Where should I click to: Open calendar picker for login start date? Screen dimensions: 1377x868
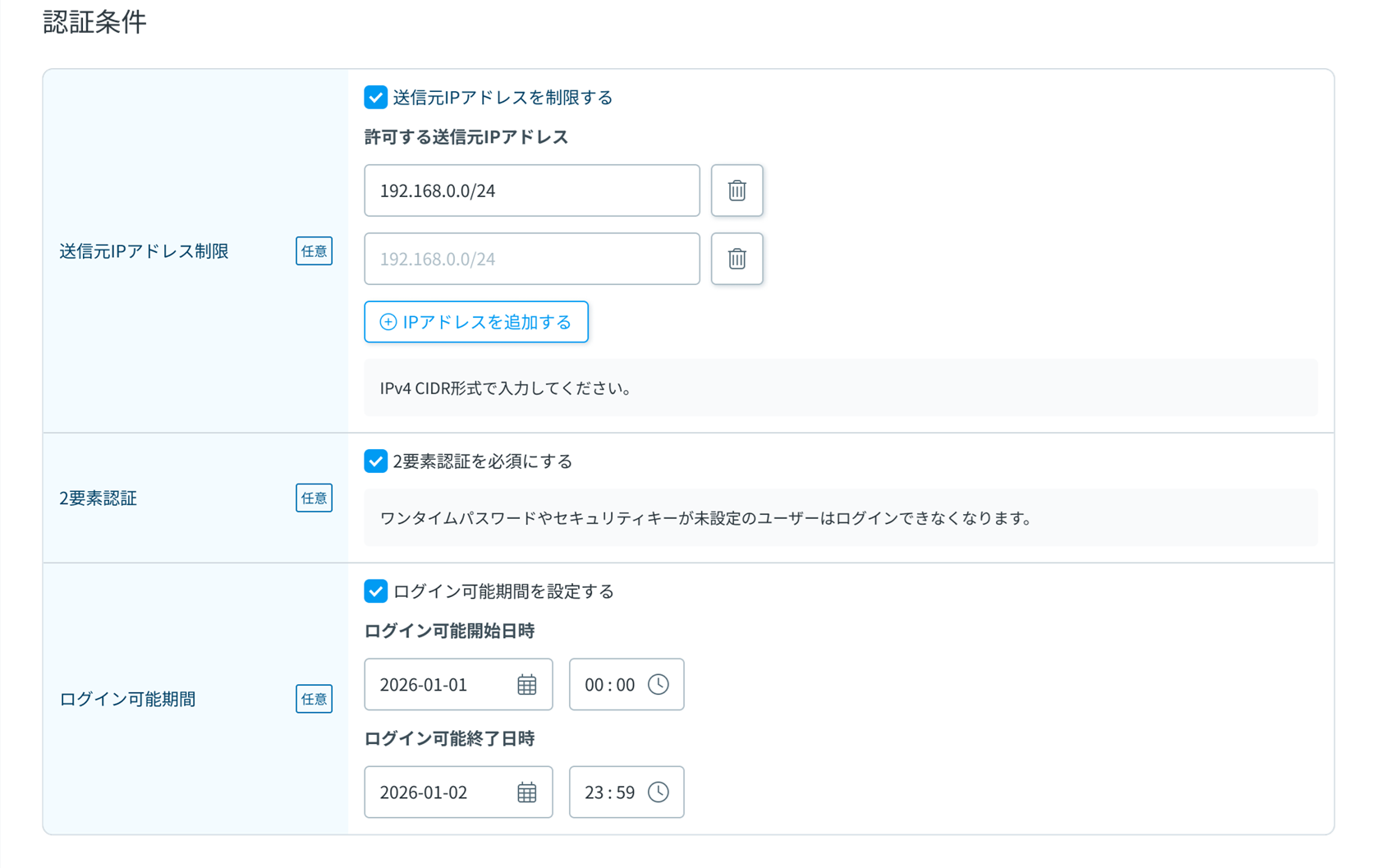(526, 685)
